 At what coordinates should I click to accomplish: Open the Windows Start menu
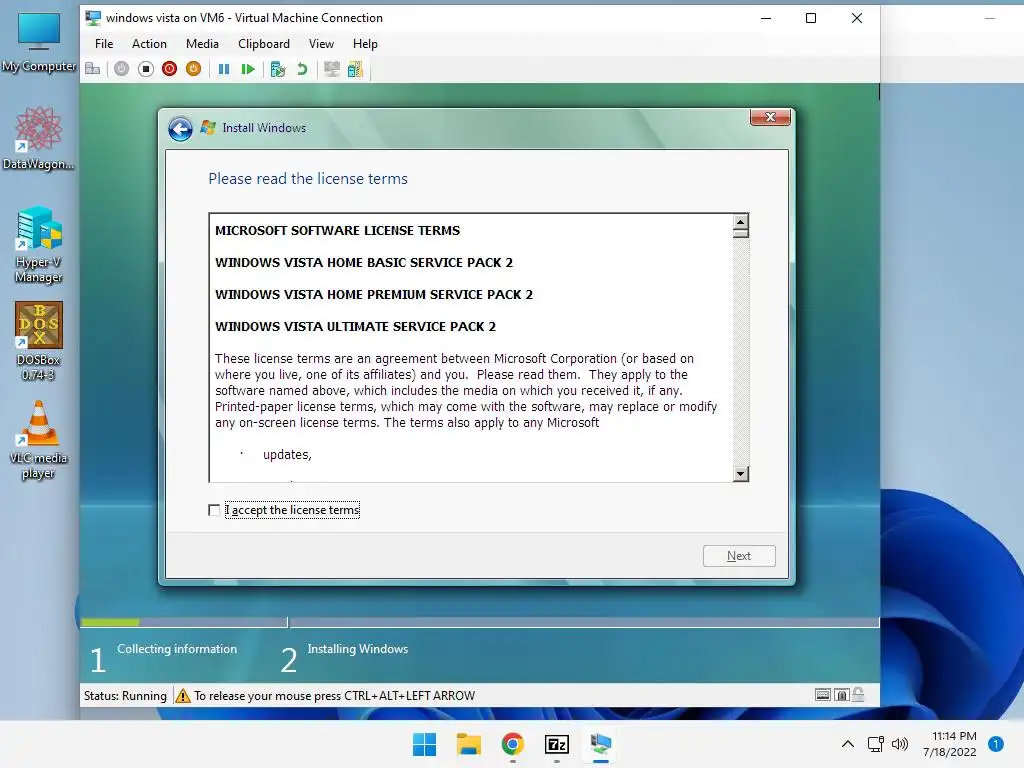click(424, 744)
